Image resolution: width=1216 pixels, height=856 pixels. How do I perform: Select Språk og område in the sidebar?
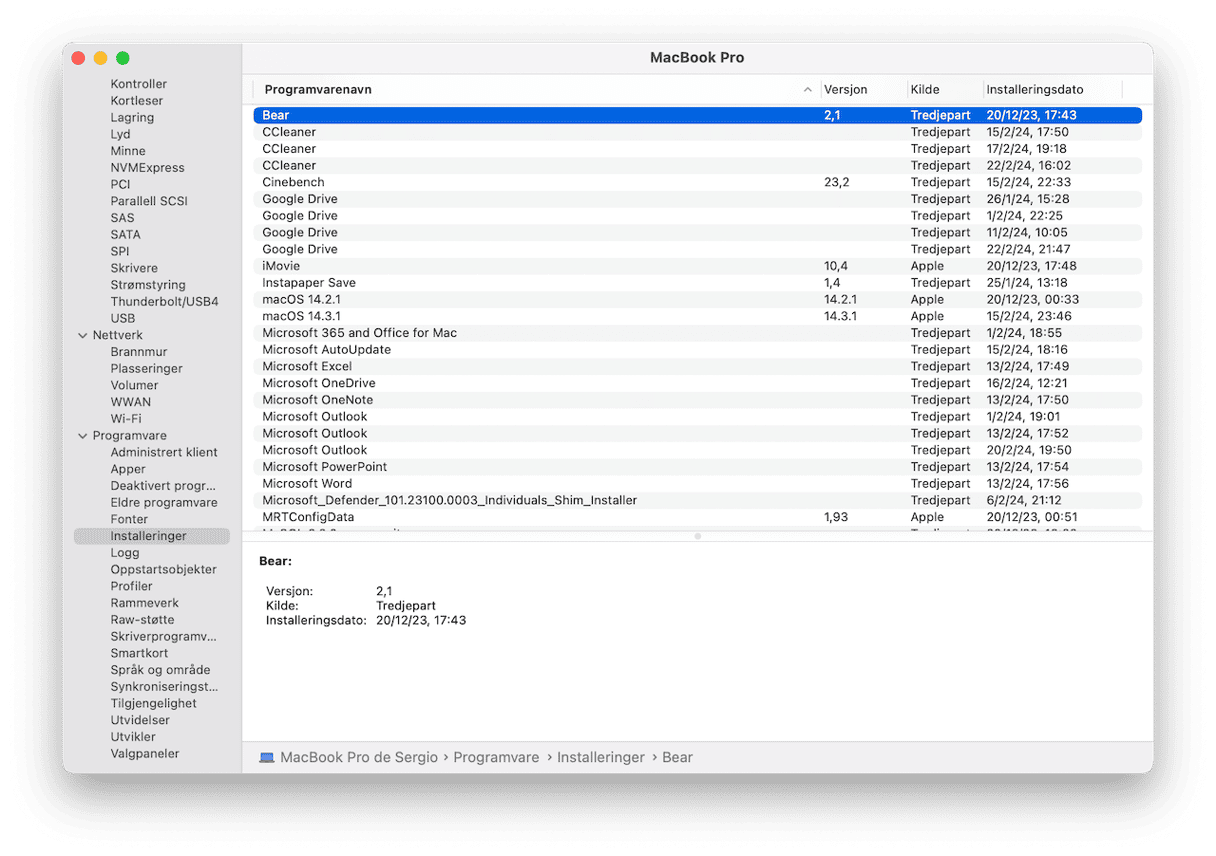[x=160, y=670]
